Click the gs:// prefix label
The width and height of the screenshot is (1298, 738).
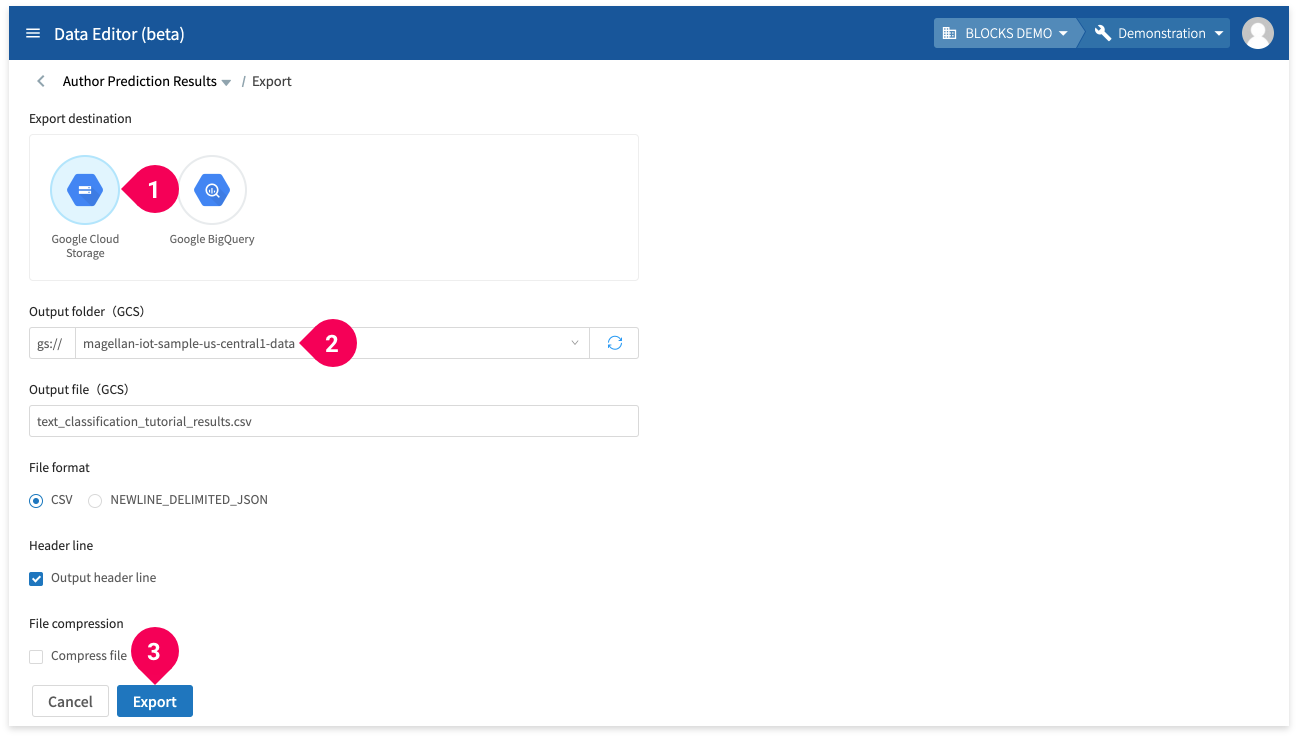pyautogui.click(x=52, y=343)
